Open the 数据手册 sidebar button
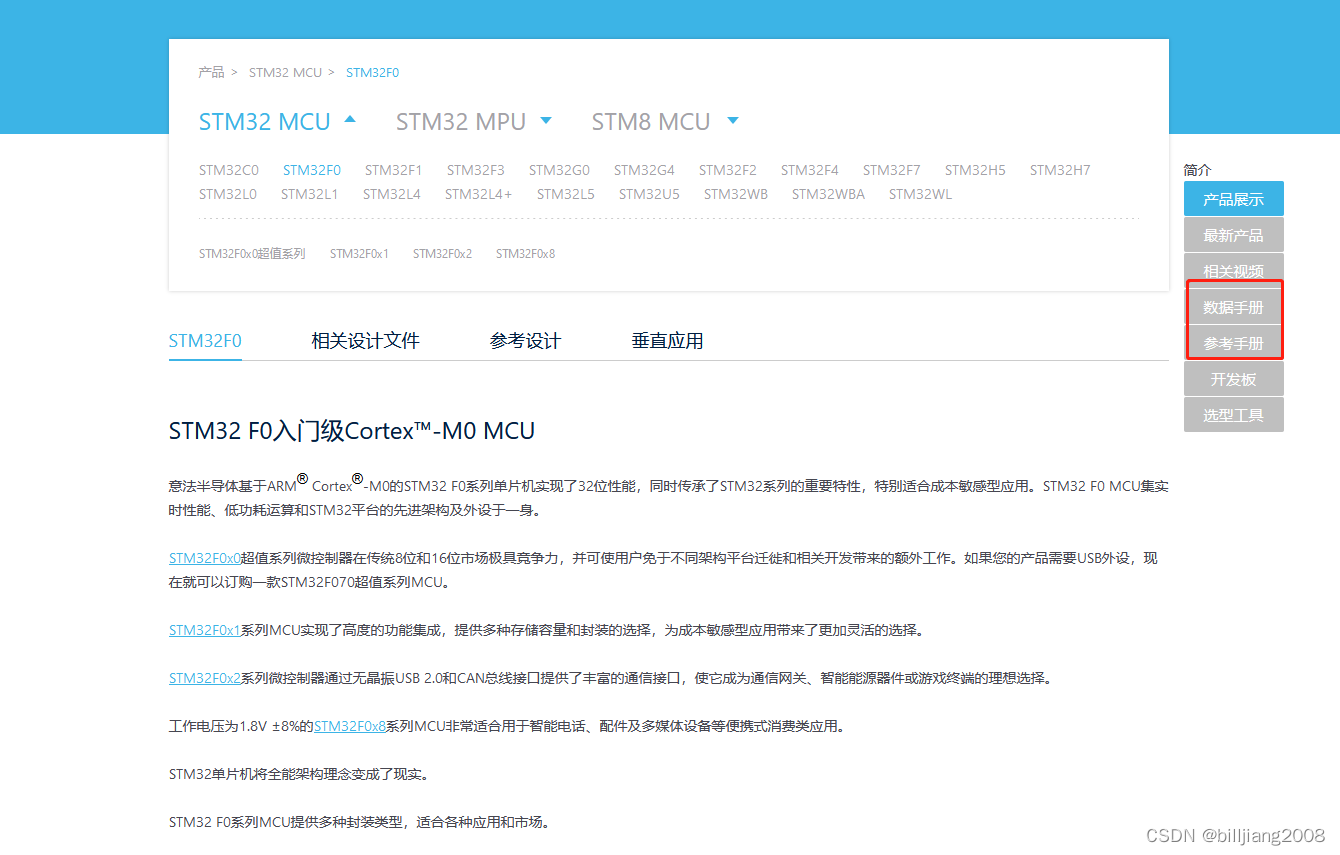 coord(1233,306)
